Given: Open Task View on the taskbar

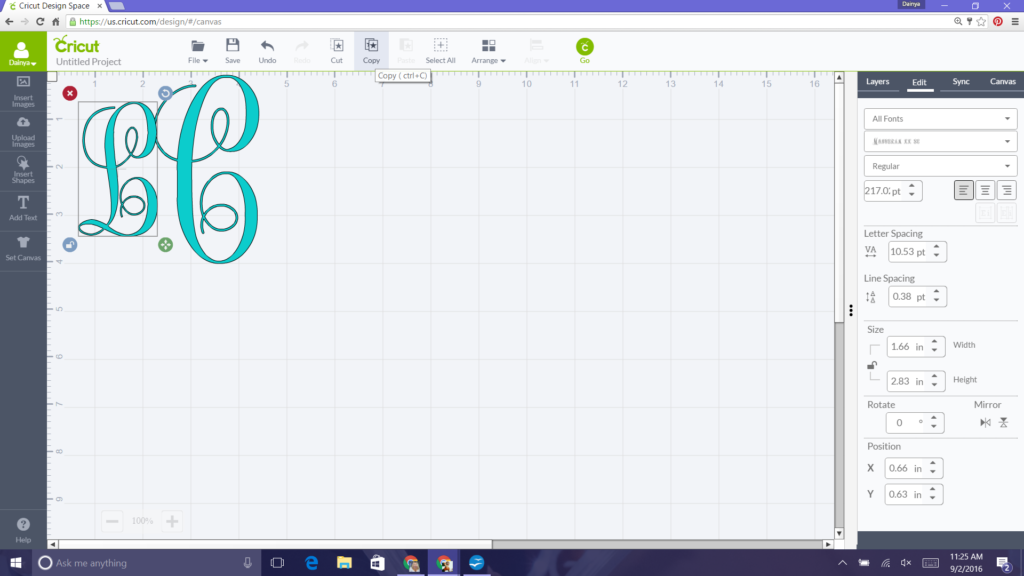Looking at the screenshot, I should [277, 563].
